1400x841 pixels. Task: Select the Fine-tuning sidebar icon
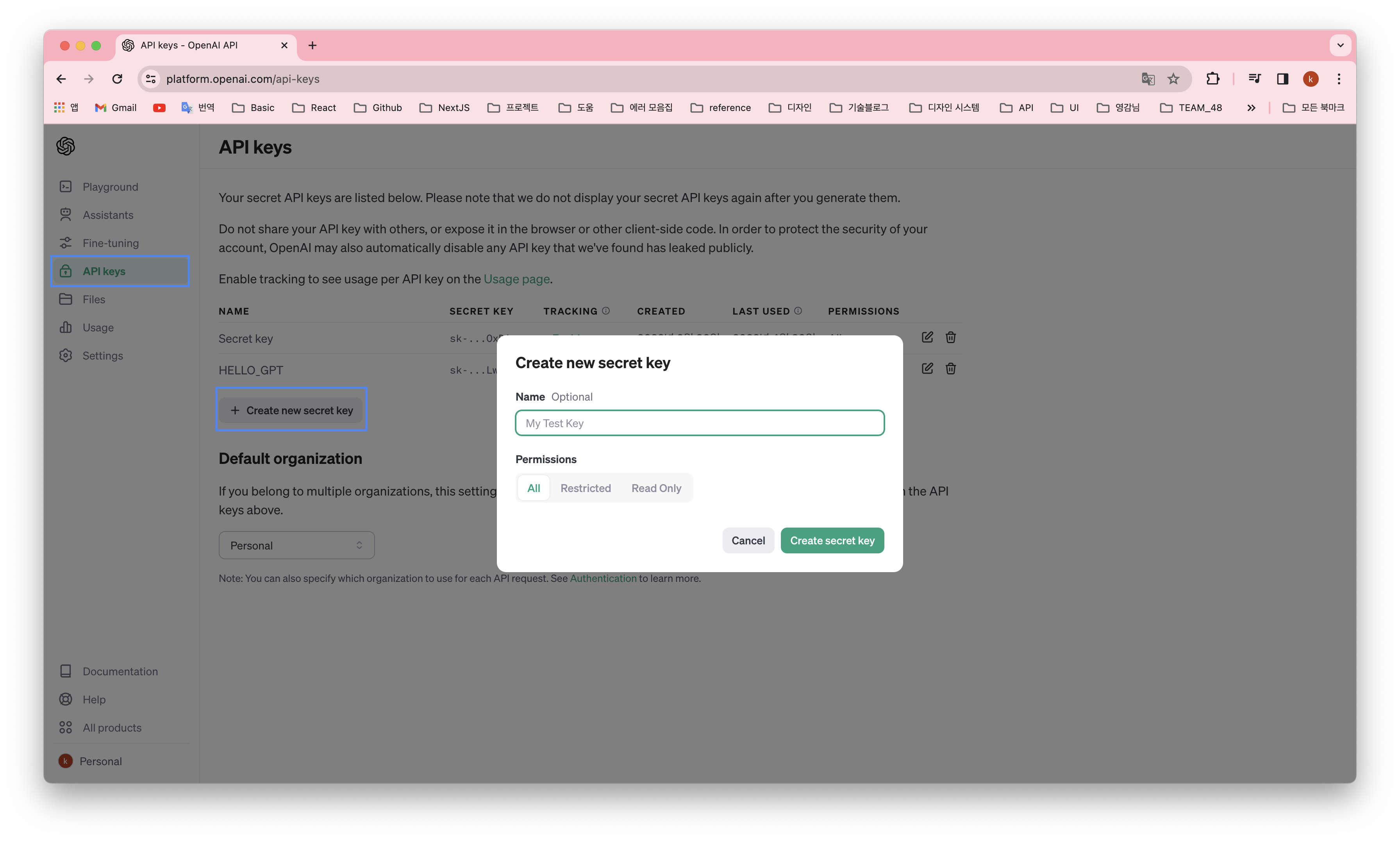click(66, 243)
